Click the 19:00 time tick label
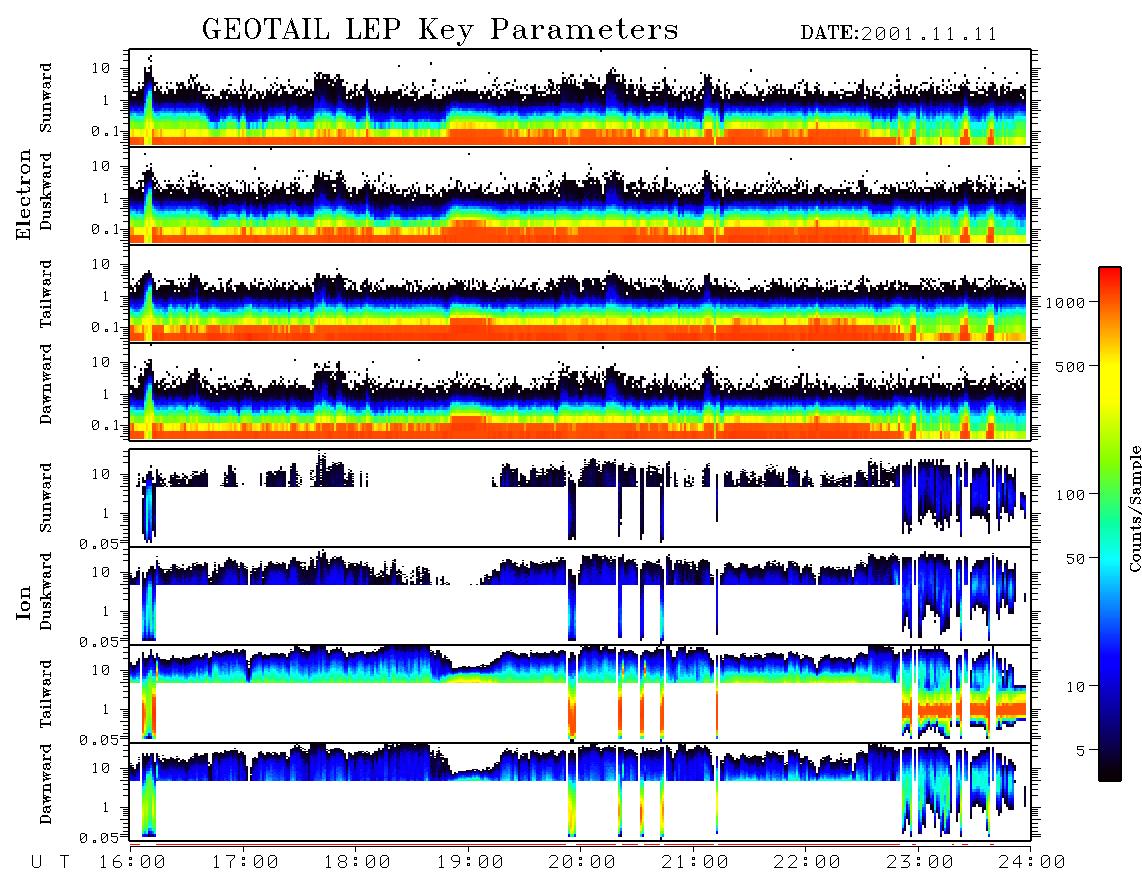The image size is (1142, 880). 470,862
